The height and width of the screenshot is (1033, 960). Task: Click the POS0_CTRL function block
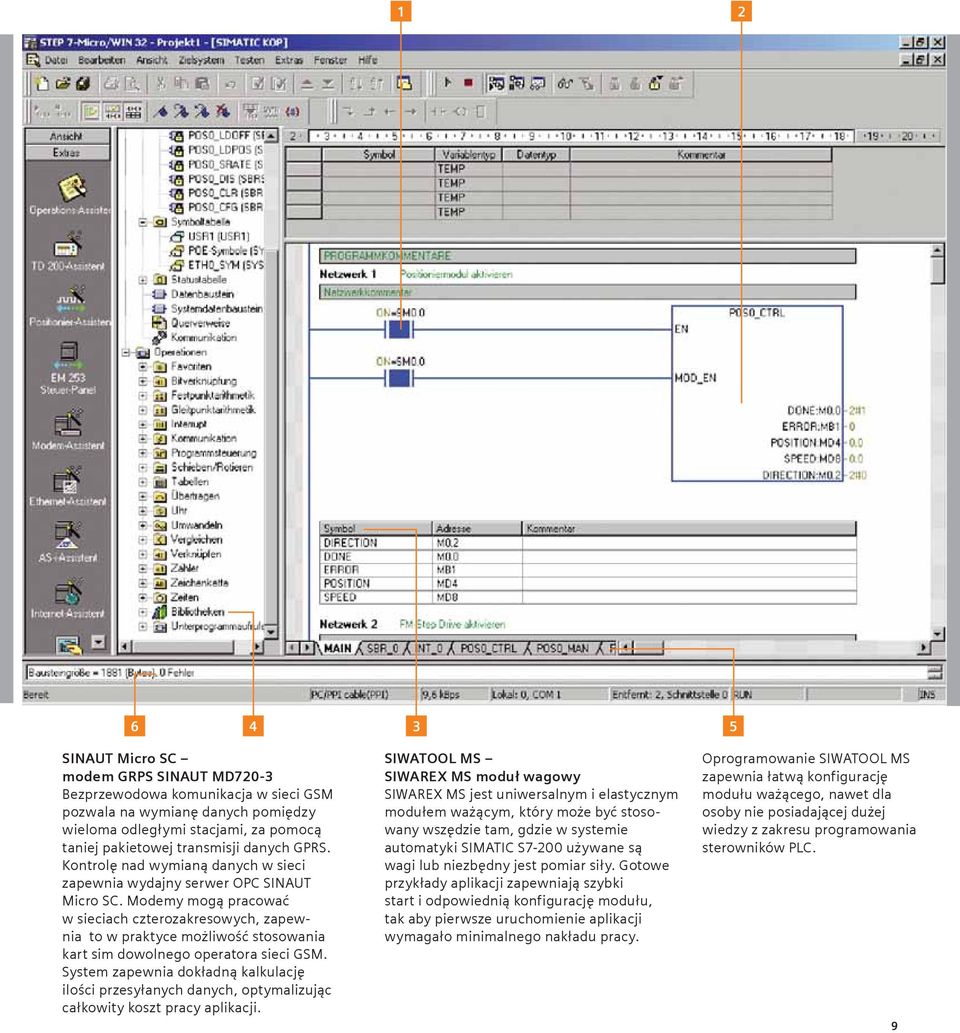757,393
